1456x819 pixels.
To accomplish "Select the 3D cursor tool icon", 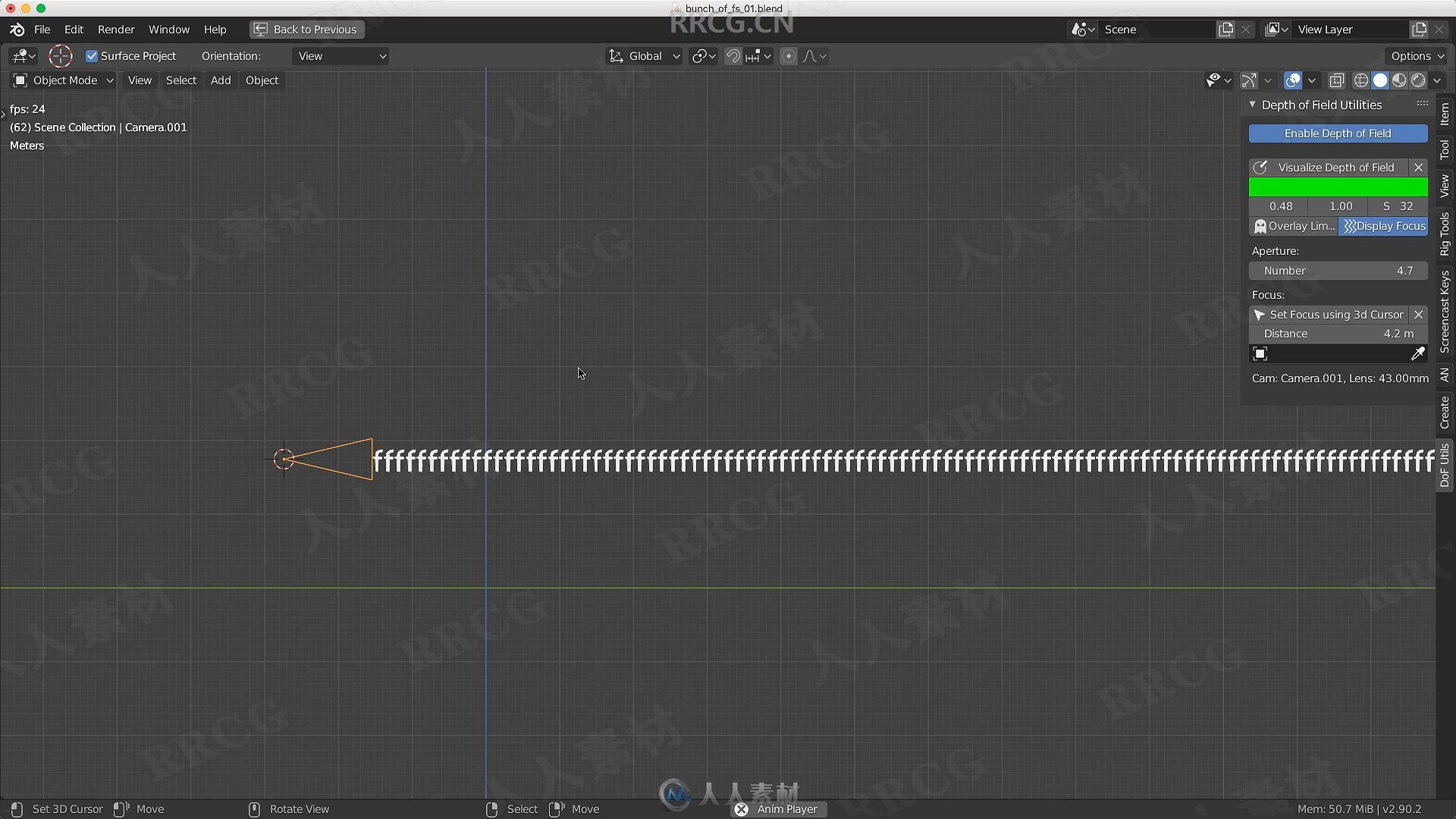I will 61,56.
